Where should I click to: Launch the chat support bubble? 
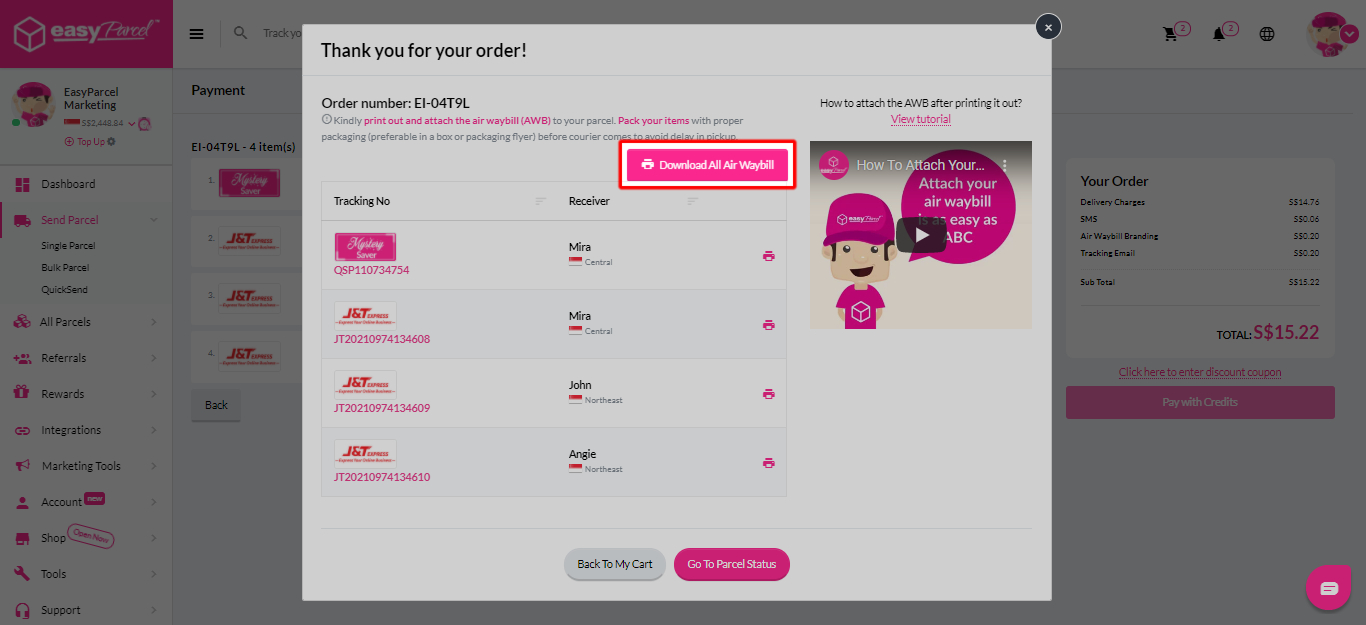coord(1328,588)
